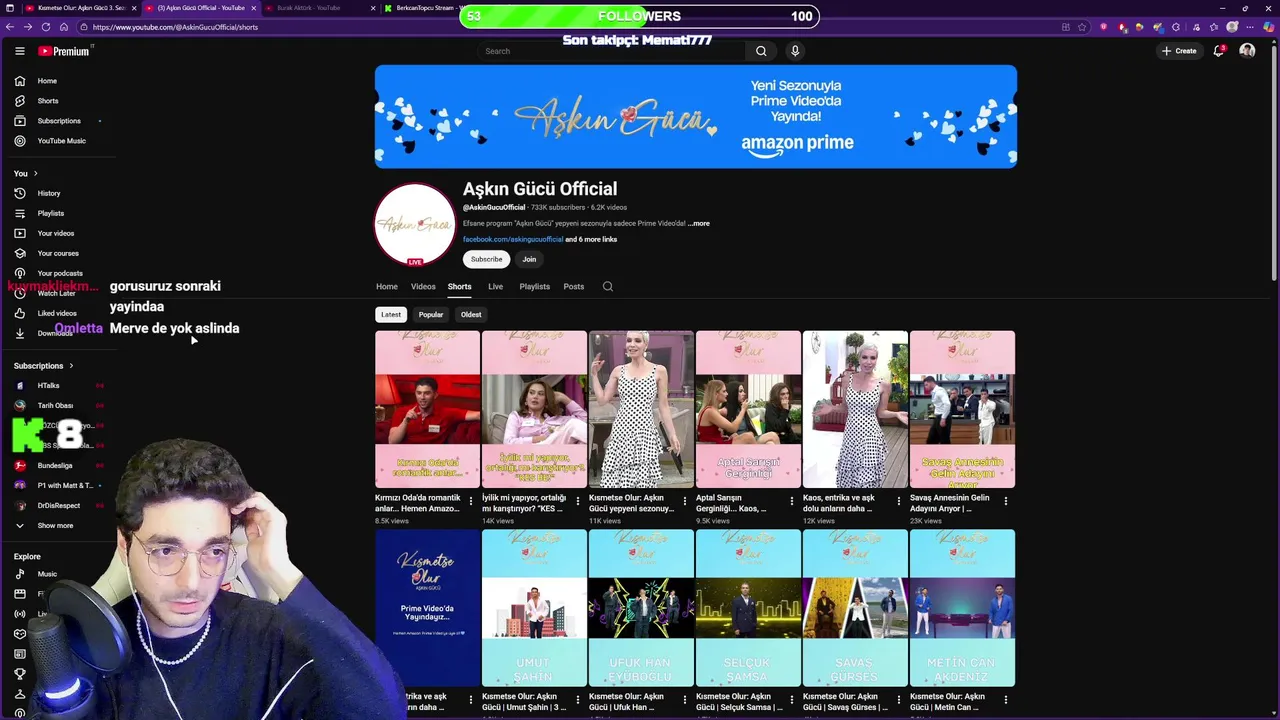Click the Create button
1280x720 pixels.
[1179, 51]
